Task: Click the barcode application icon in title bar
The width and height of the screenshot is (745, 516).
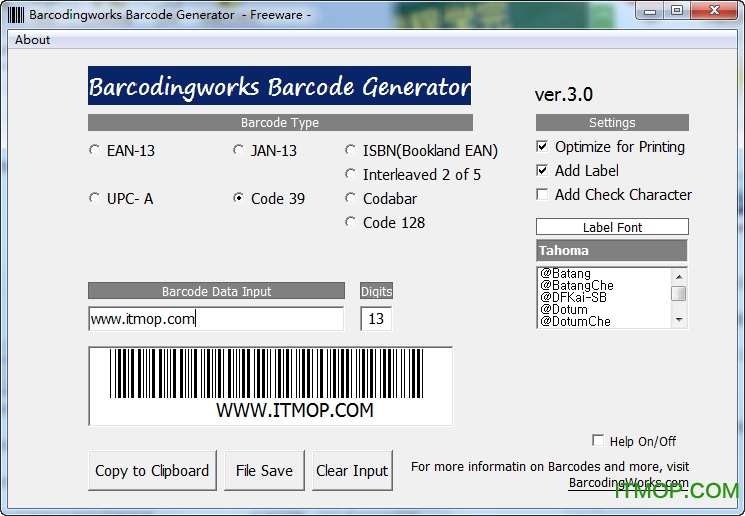Action: click(16, 14)
